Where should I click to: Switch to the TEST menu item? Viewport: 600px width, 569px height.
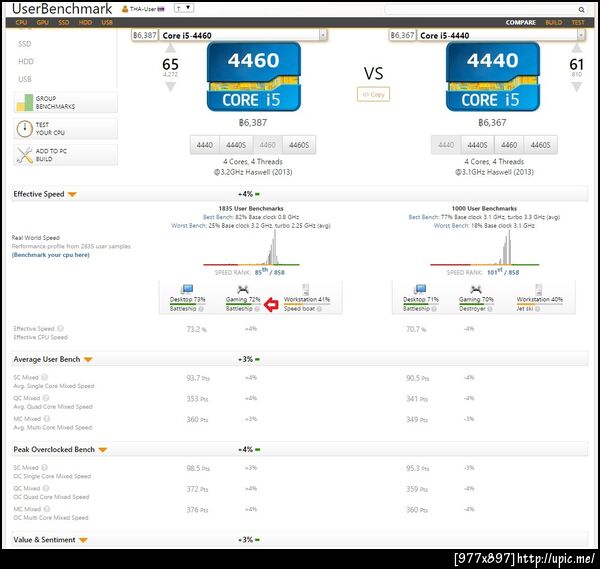point(578,23)
